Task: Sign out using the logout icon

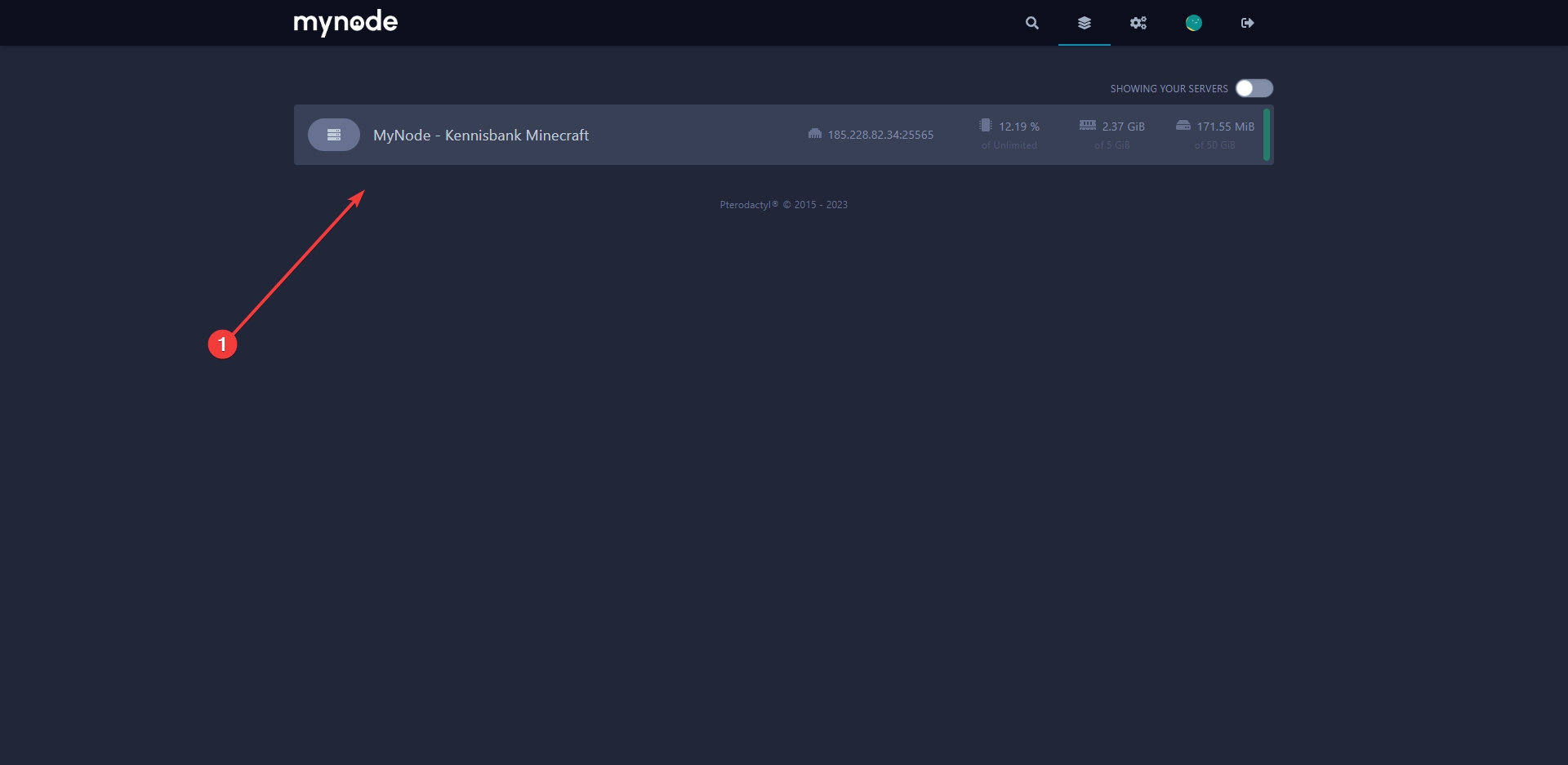Action: pos(1247,23)
